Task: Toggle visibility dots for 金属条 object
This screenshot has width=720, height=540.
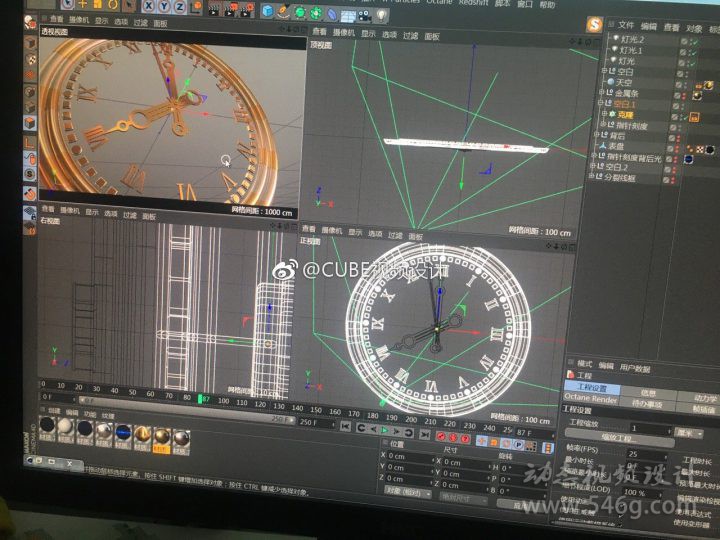Action: point(684,93)
